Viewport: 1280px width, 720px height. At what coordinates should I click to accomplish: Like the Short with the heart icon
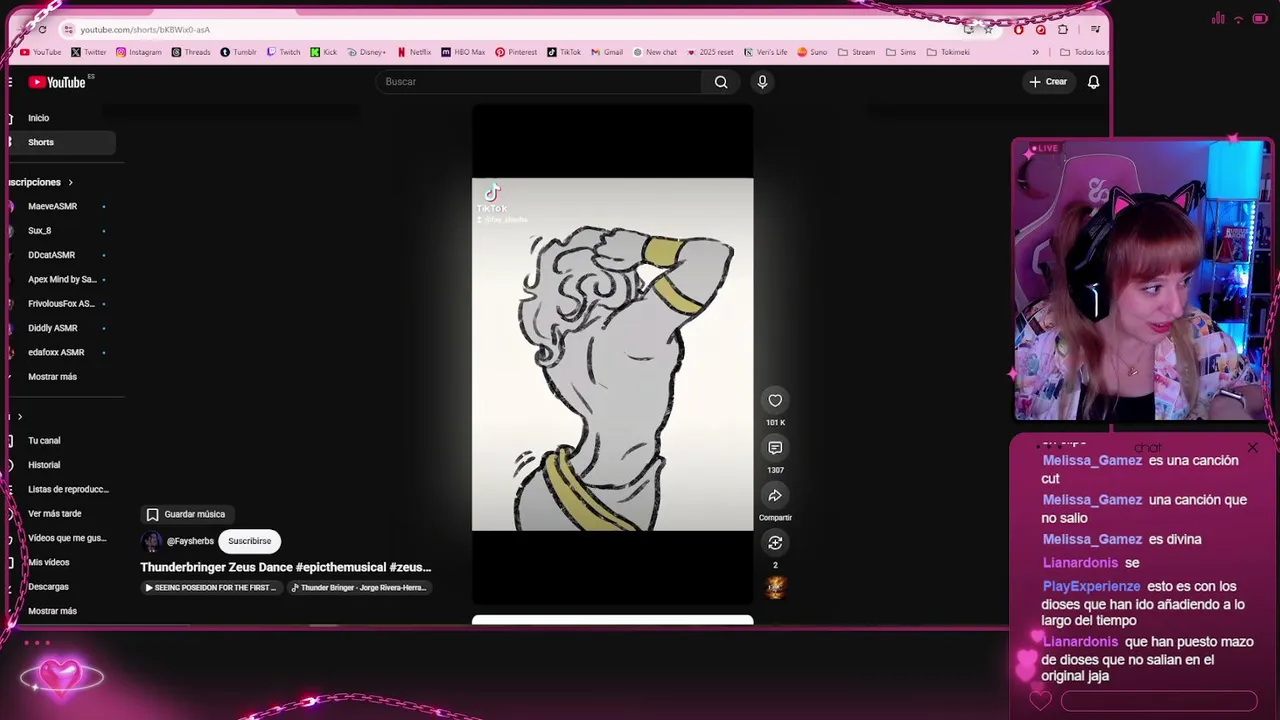coord(775,401)
